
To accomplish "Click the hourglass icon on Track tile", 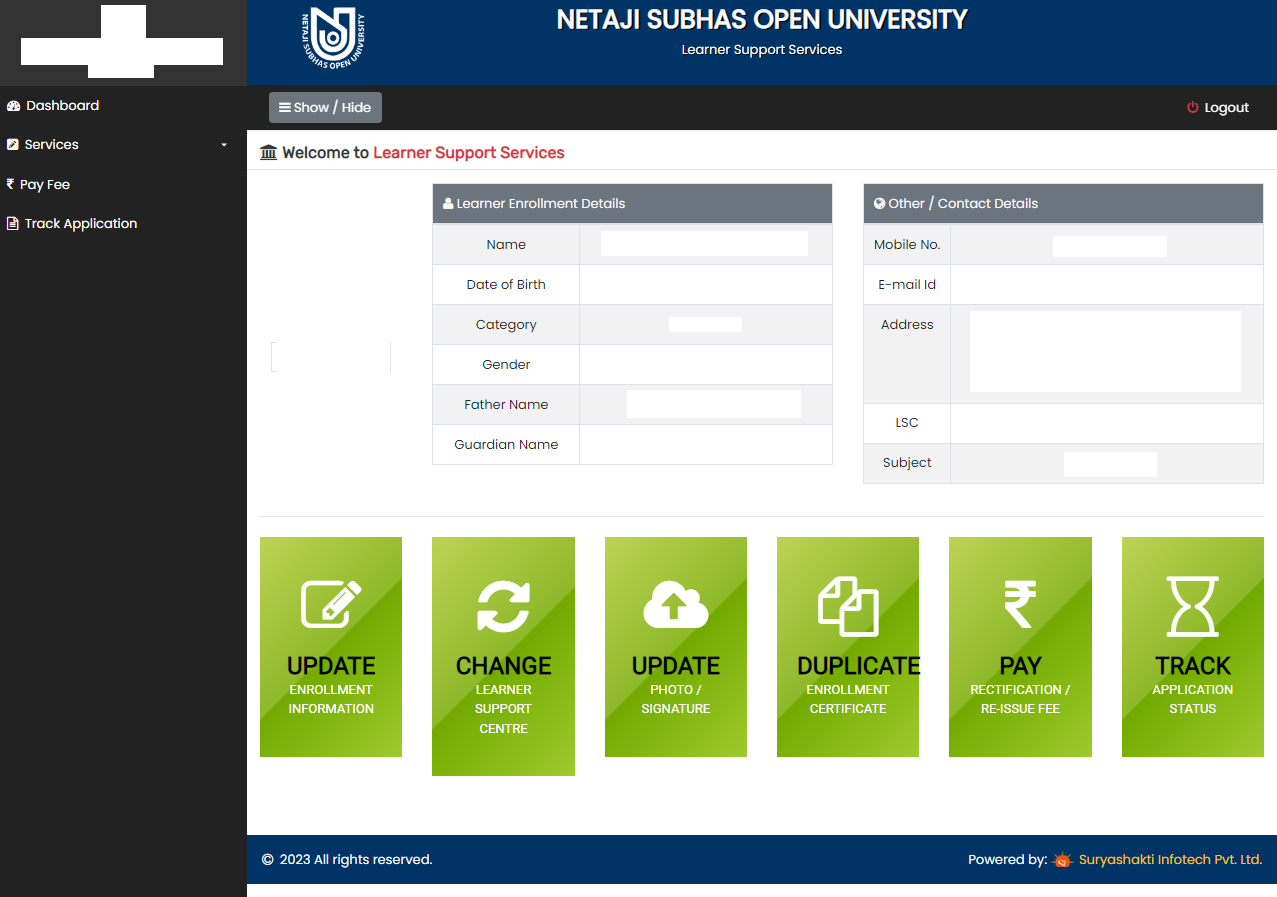I will (1193, 606).
